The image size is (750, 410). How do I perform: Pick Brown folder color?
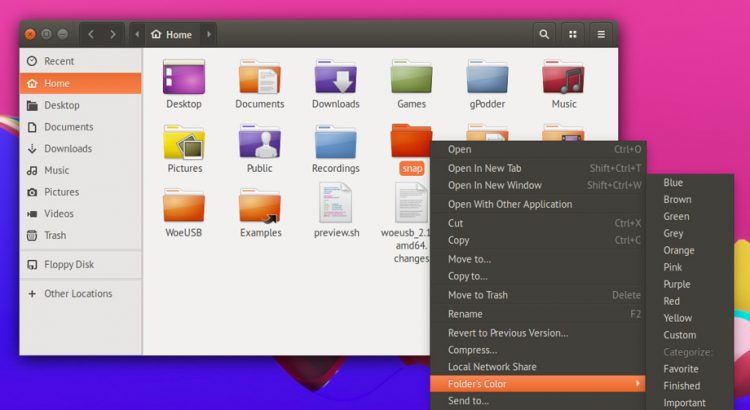pos(691,199)
